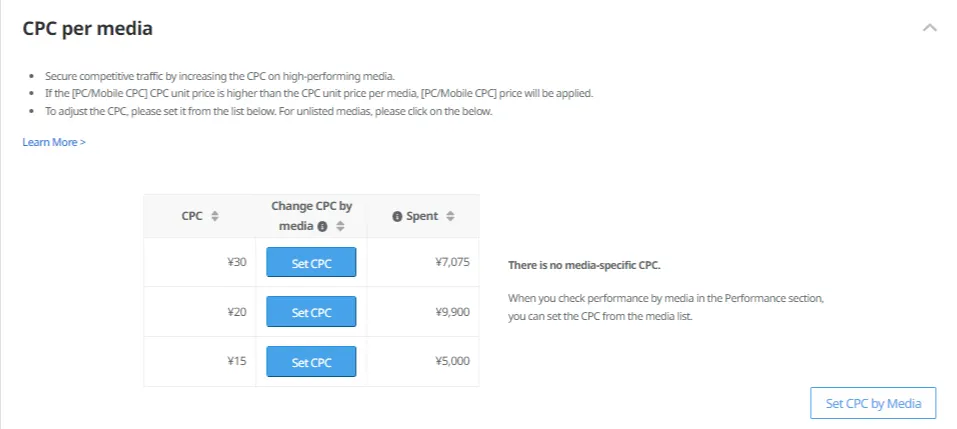The image size is (957, 429).
Task: Click info icon next to Change CPC by media
Action: coord(322,226)
